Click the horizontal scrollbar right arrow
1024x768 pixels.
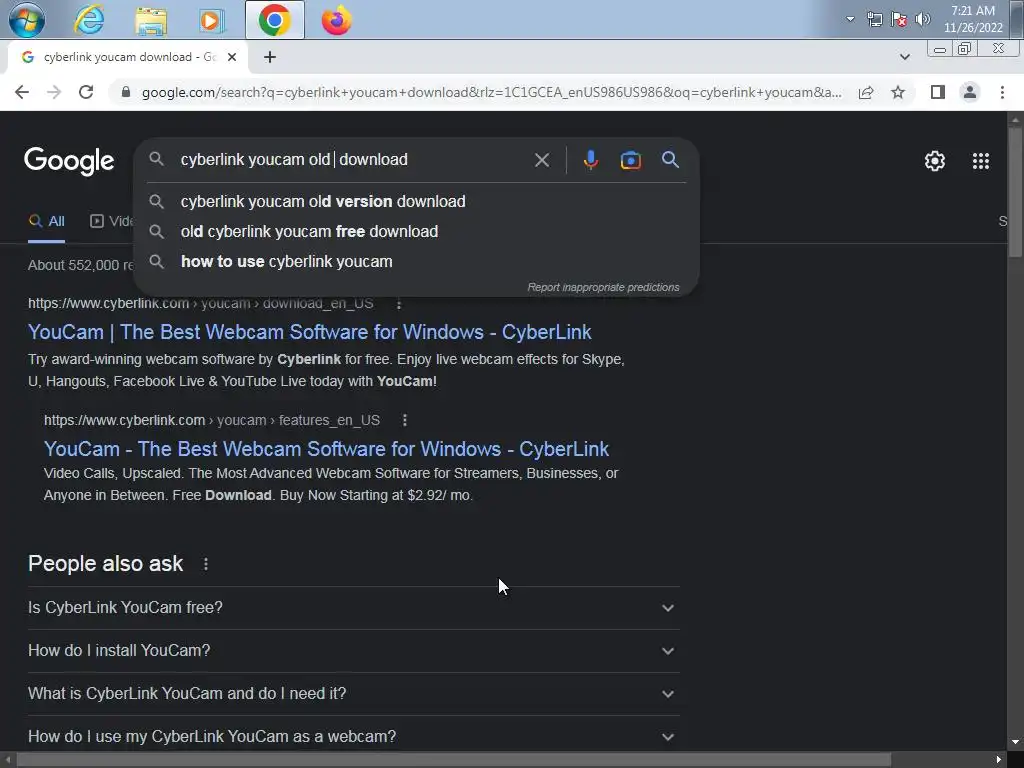(x=999, y=760)
